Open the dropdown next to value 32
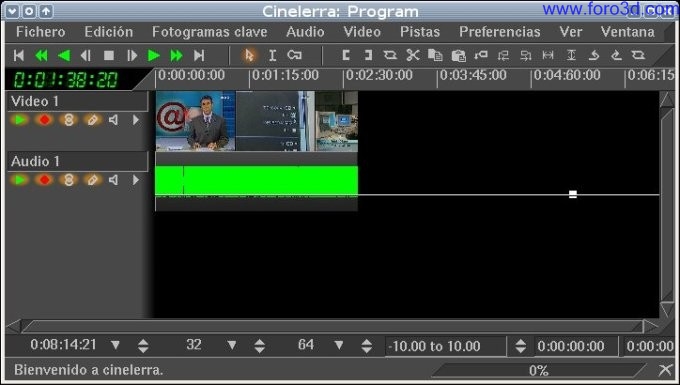This screenshot has width=680, height=385. pos(232,345)
